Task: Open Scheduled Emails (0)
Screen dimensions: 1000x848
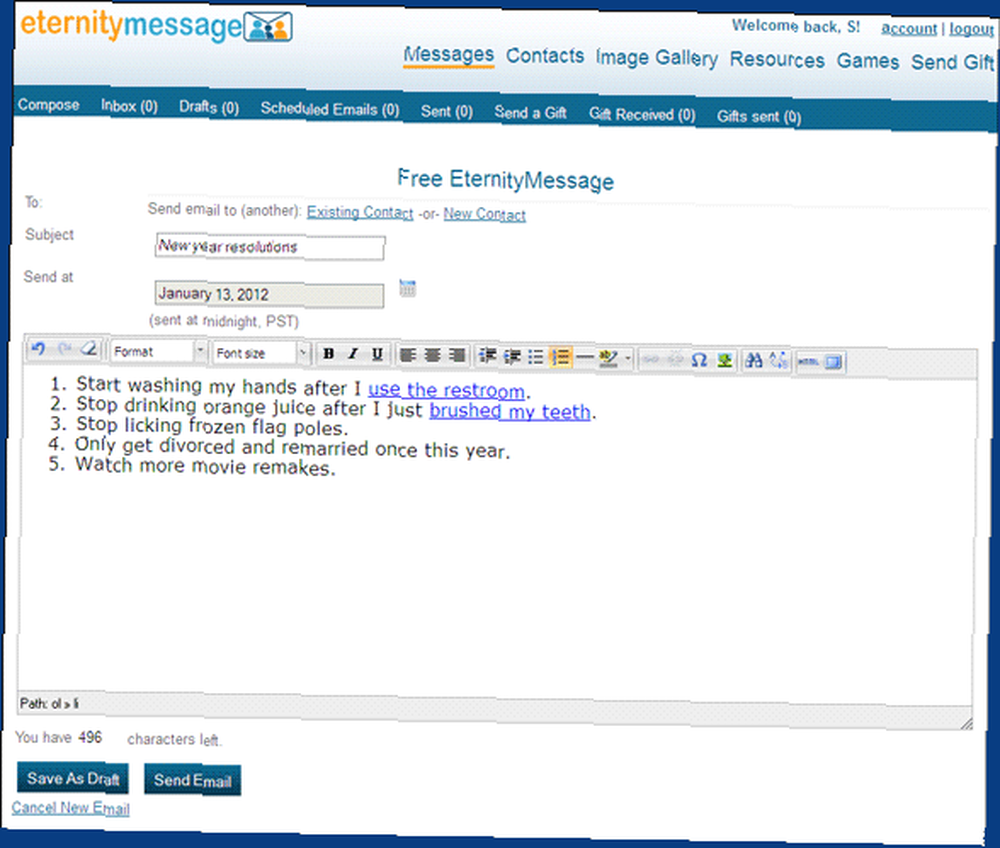Action: tap(330, 109)
